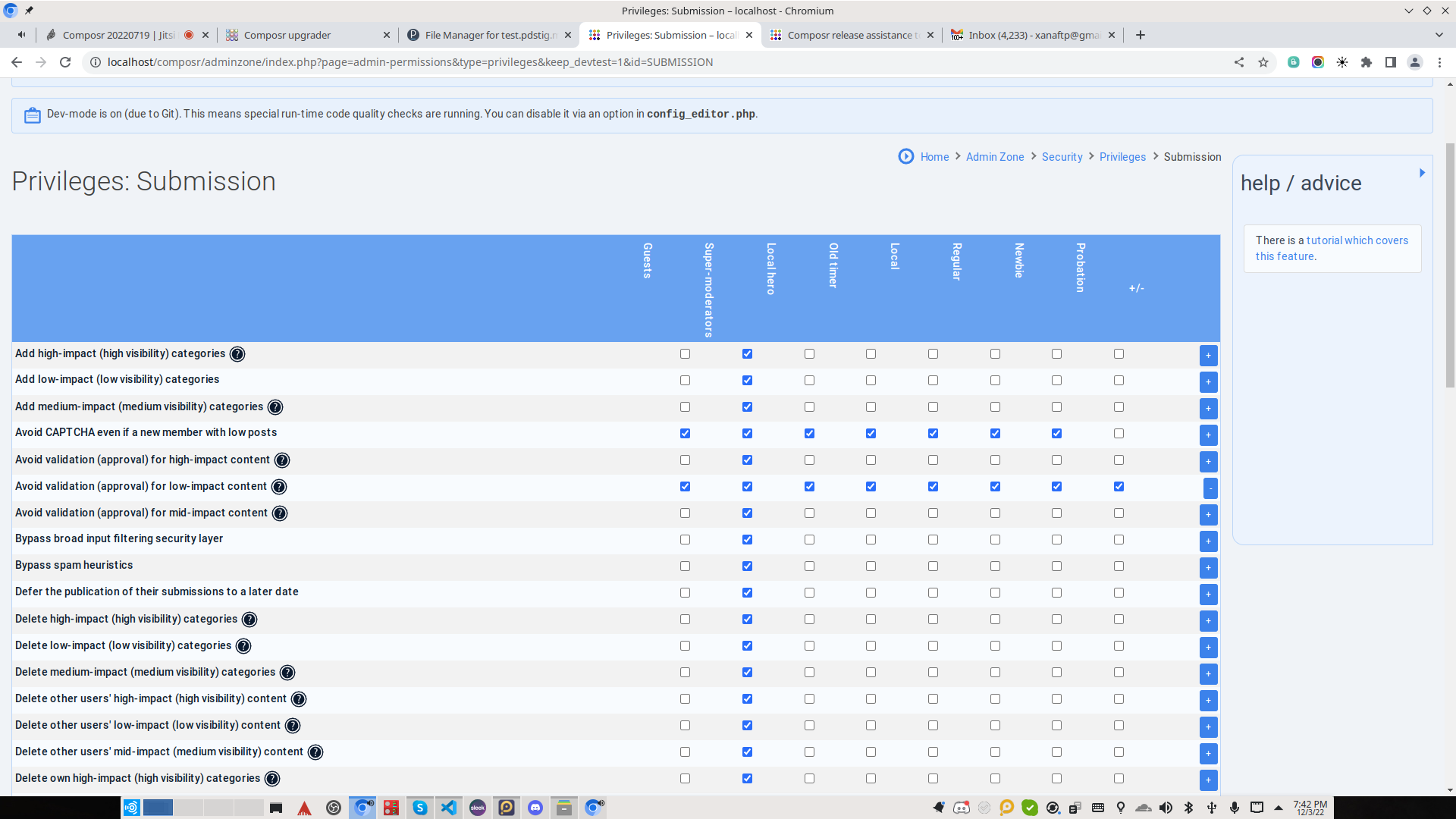The image size is (1456, 819).
Task: Click help icon beside Add high-impact categories
Action: point(237,354)
